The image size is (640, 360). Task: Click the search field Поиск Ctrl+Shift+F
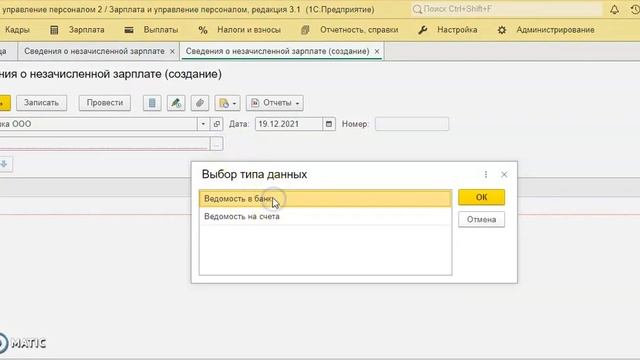click(506, 9)
